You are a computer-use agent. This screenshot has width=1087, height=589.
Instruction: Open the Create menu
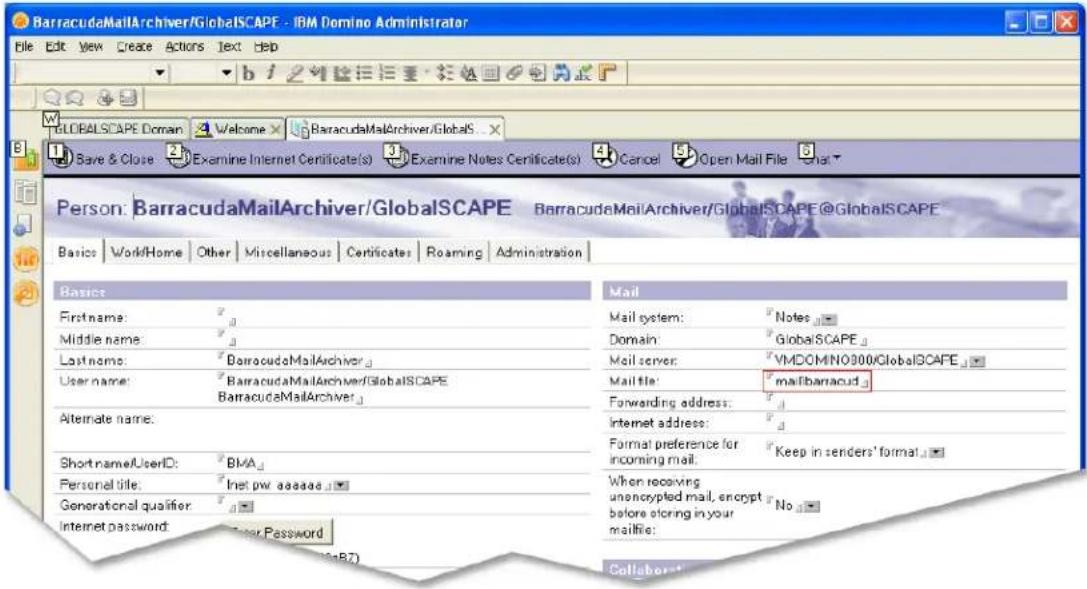(134, 46)
